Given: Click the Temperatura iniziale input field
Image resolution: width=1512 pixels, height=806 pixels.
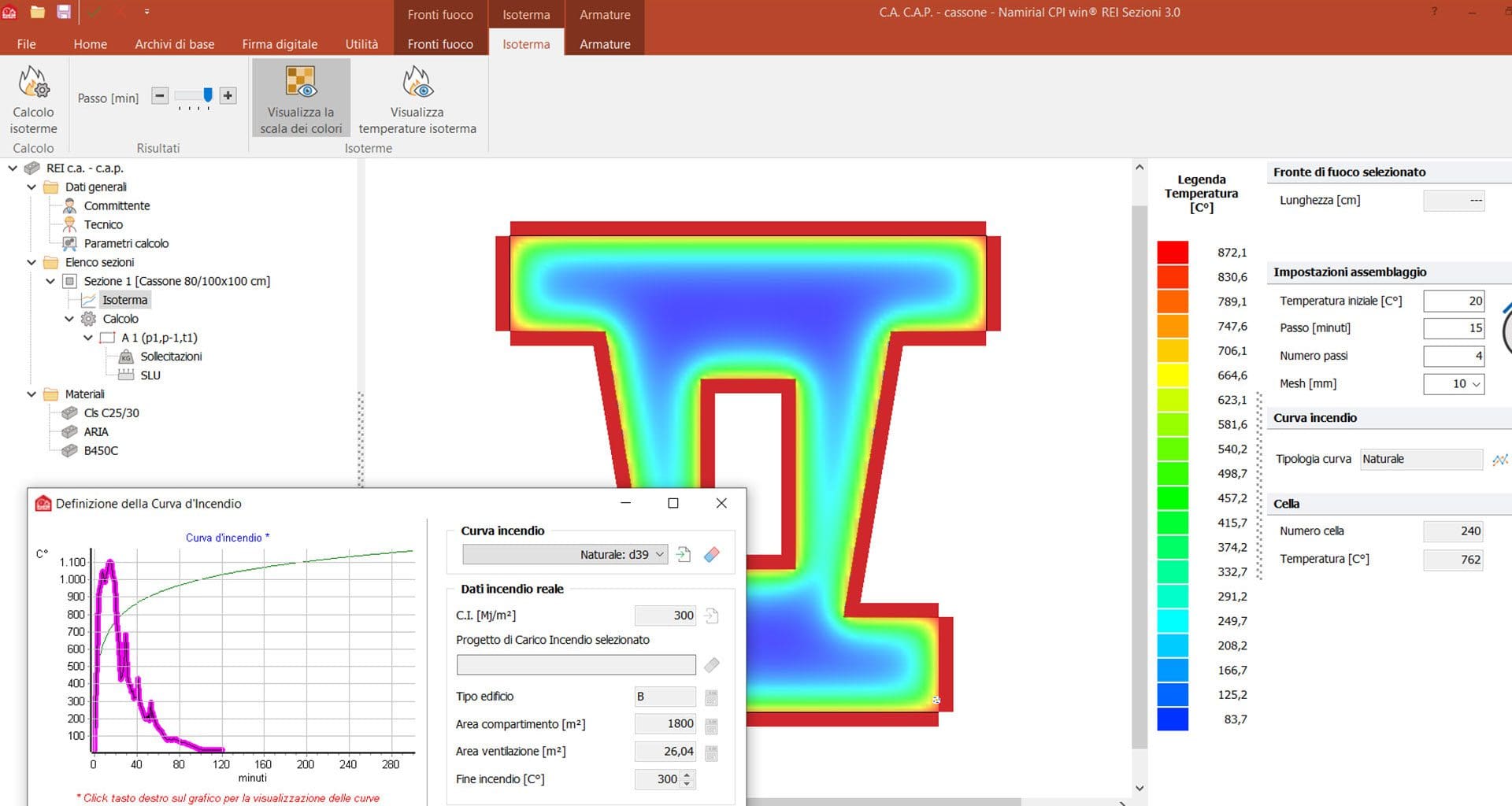Looking at the screenshot, I should pos(1453,301).
